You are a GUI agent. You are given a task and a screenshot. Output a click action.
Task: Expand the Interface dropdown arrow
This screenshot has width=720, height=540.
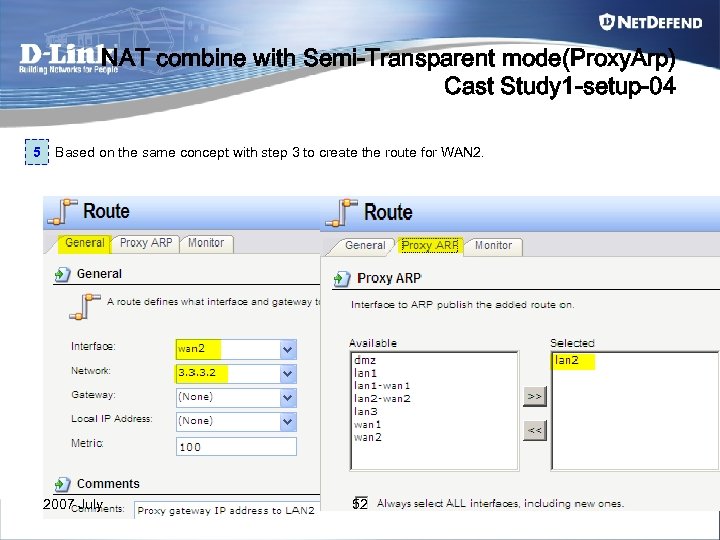pos(288,349)
